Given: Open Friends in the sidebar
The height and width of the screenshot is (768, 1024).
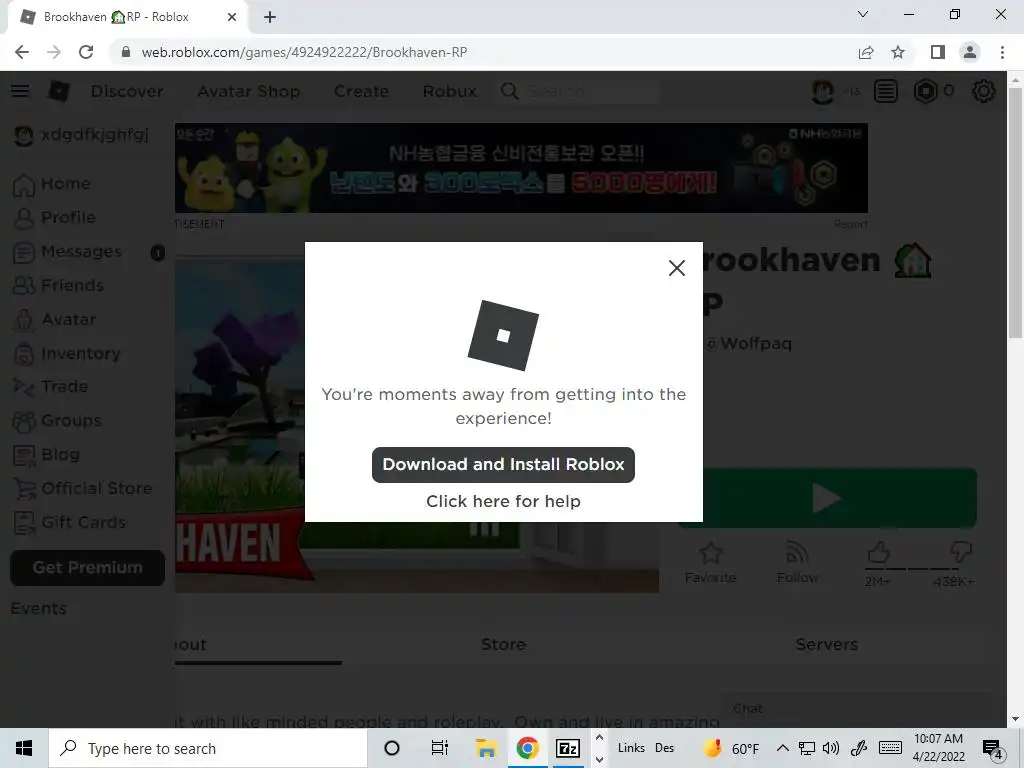Looking at the screenshot, I should pyautogui.click(x=59, y=285).
